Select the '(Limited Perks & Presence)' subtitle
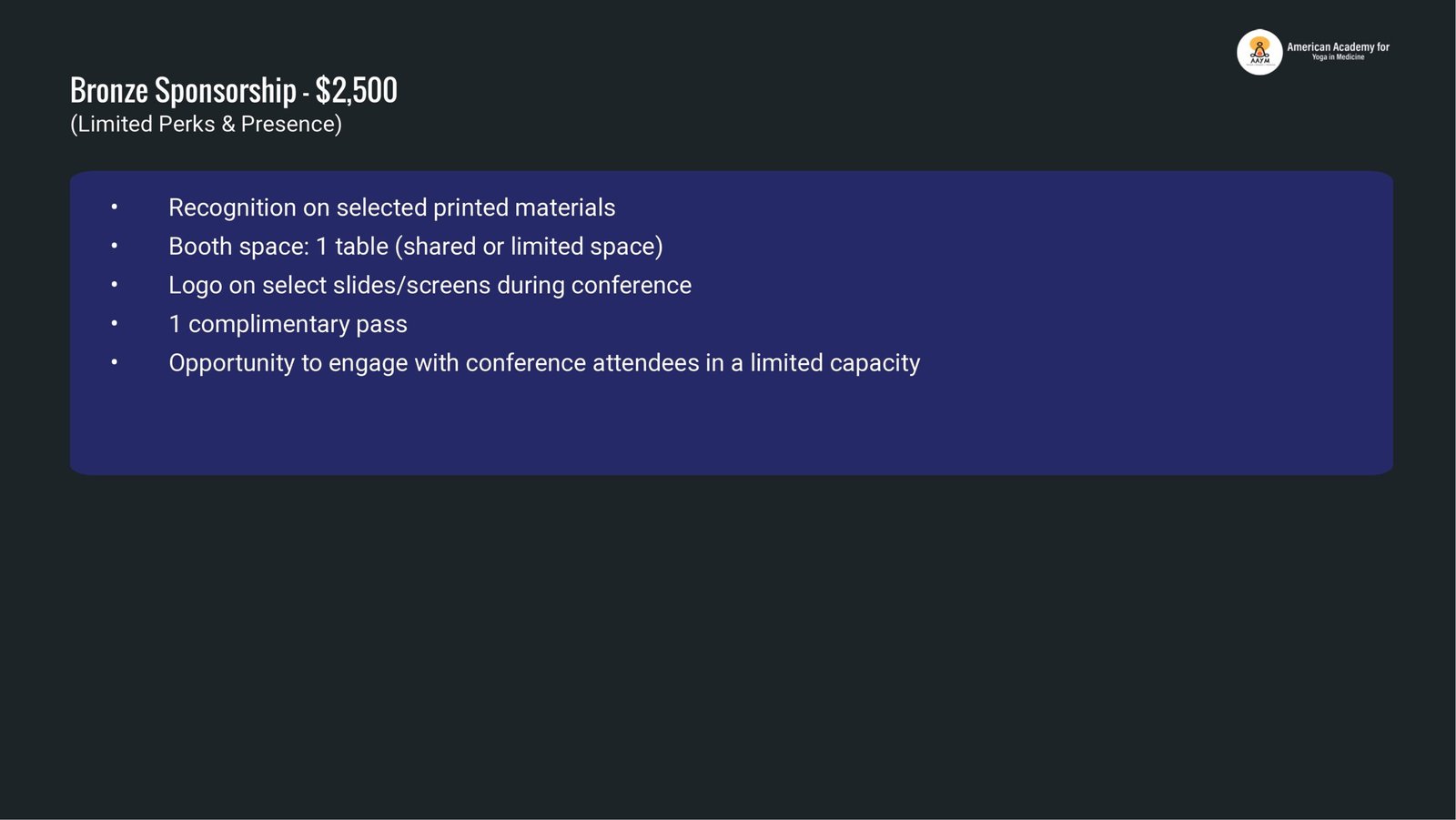Image resolution: width=1456 pixels, height=820 pixels. (206, 124)
